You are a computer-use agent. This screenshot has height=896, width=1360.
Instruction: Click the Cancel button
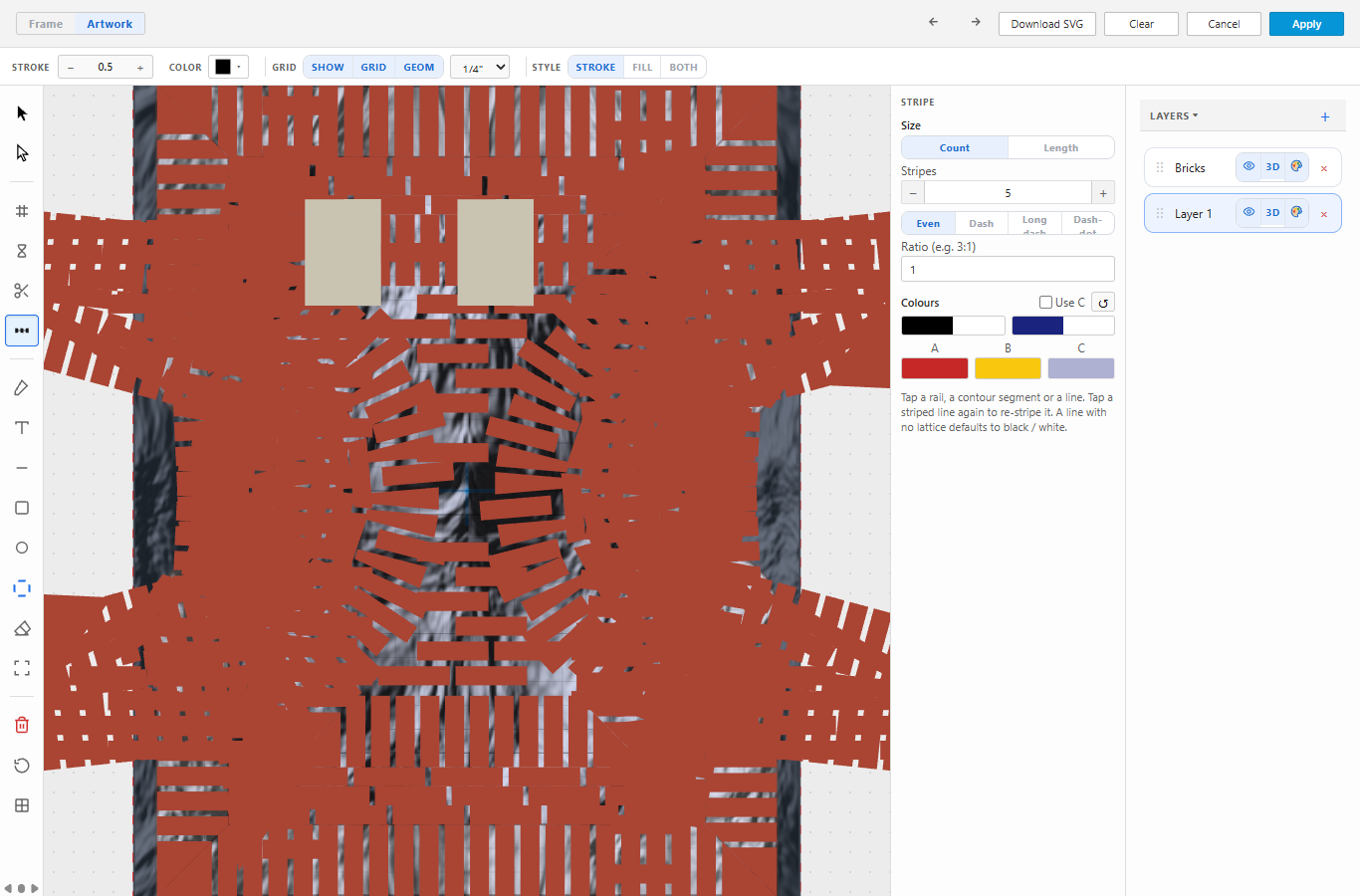tap(1224, 24)
